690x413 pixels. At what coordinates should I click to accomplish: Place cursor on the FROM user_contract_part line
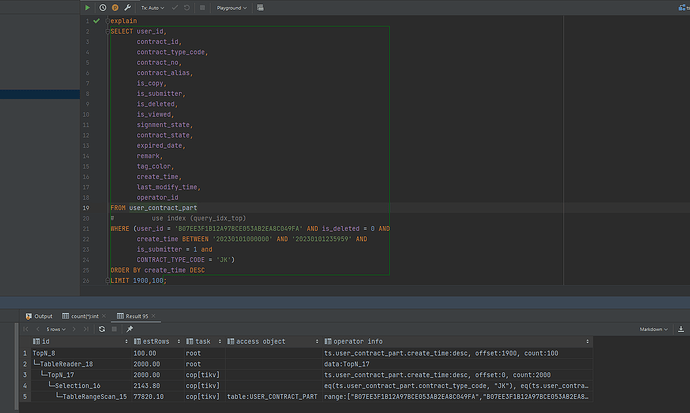pyautogui.click(x=154, y=208)
